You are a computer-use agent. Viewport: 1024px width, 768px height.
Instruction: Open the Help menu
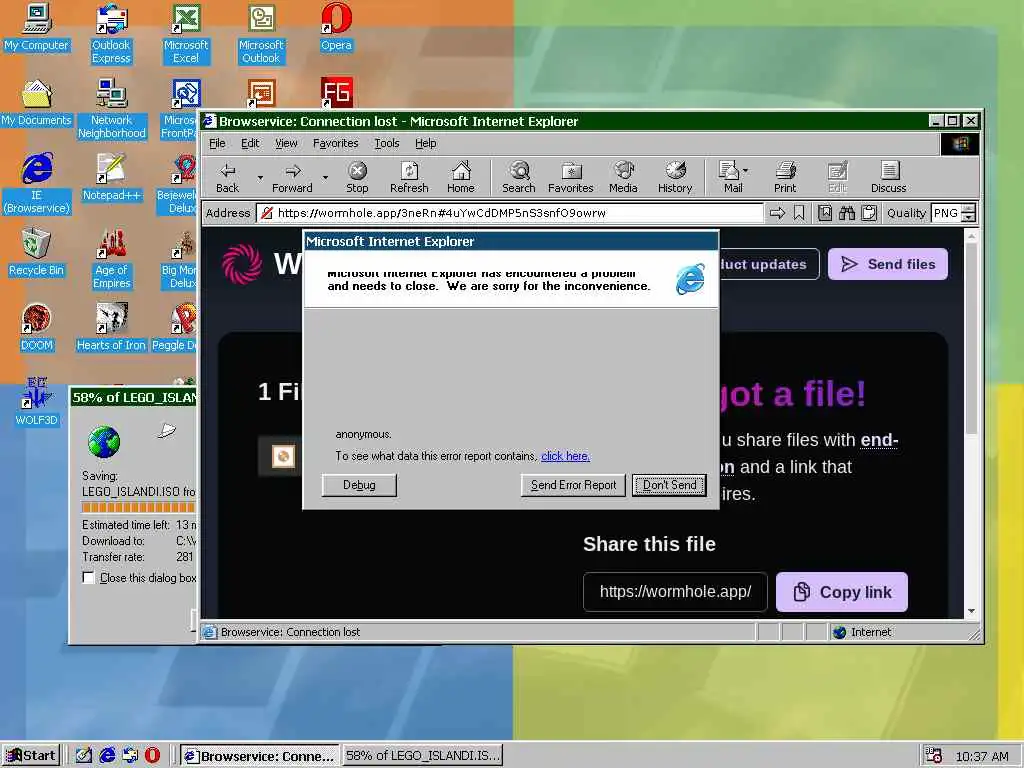pyautogui.click(x=425, y=143)
